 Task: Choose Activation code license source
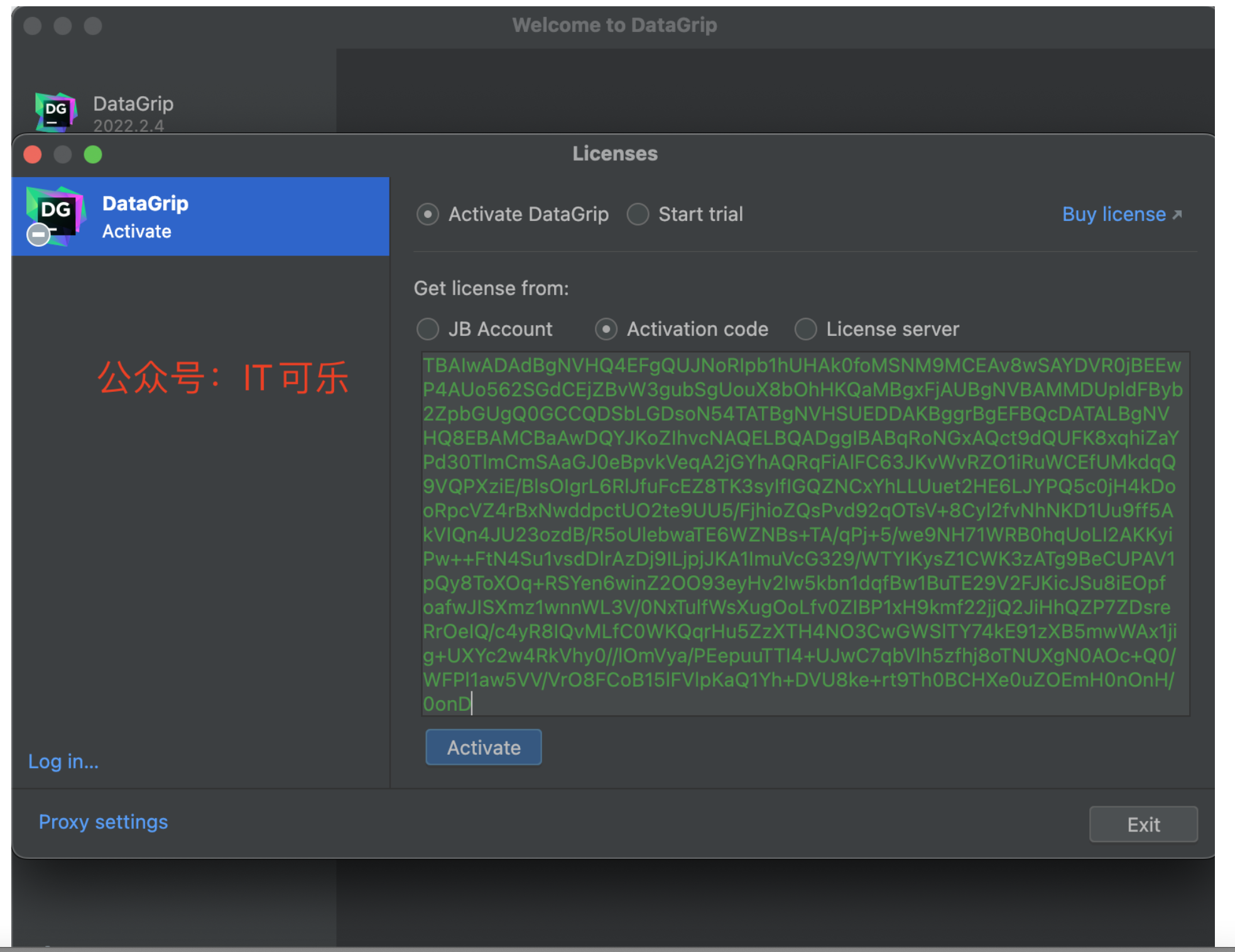pos(606,329)
